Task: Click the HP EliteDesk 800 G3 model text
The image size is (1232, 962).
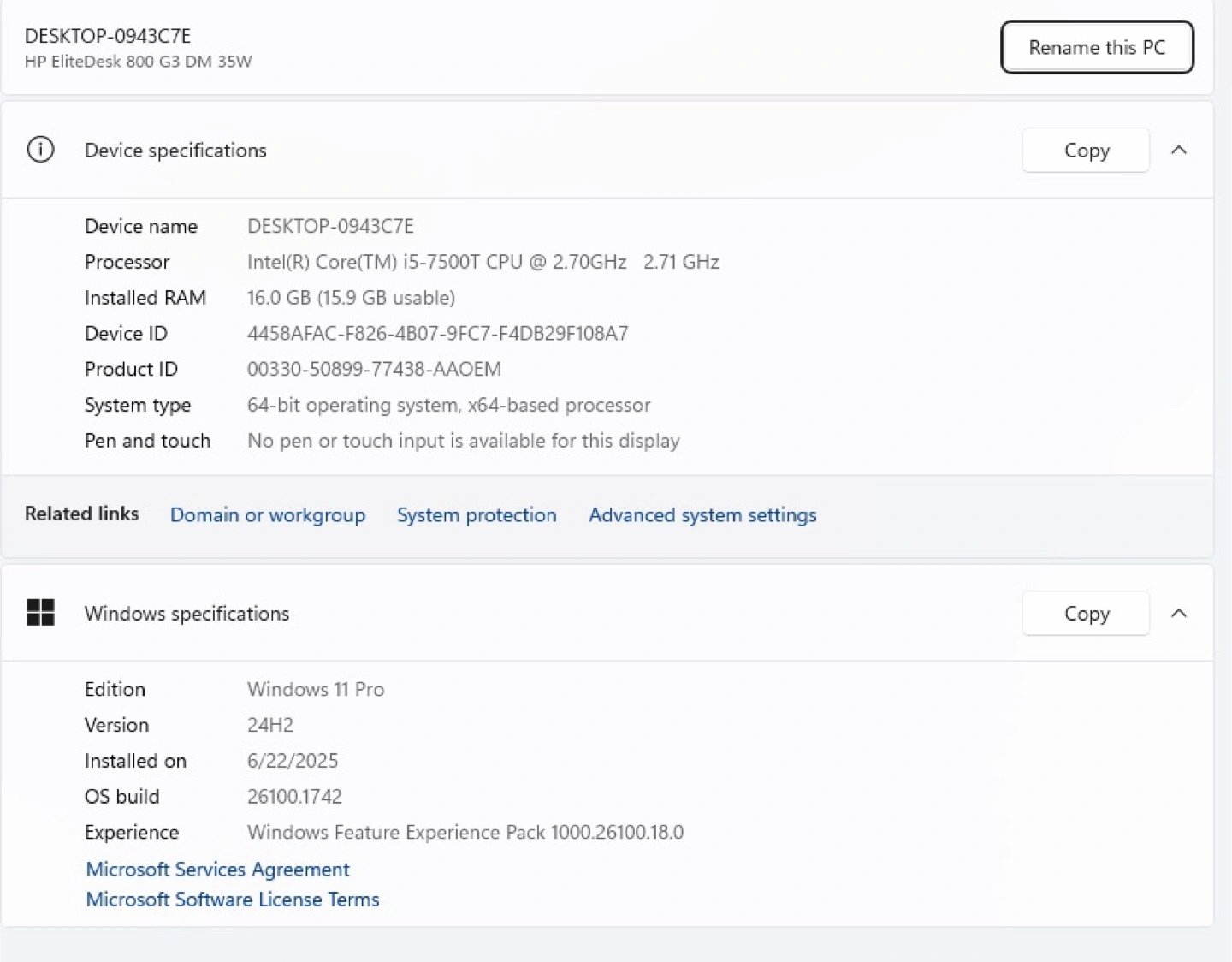Action: tap(139, 62)
